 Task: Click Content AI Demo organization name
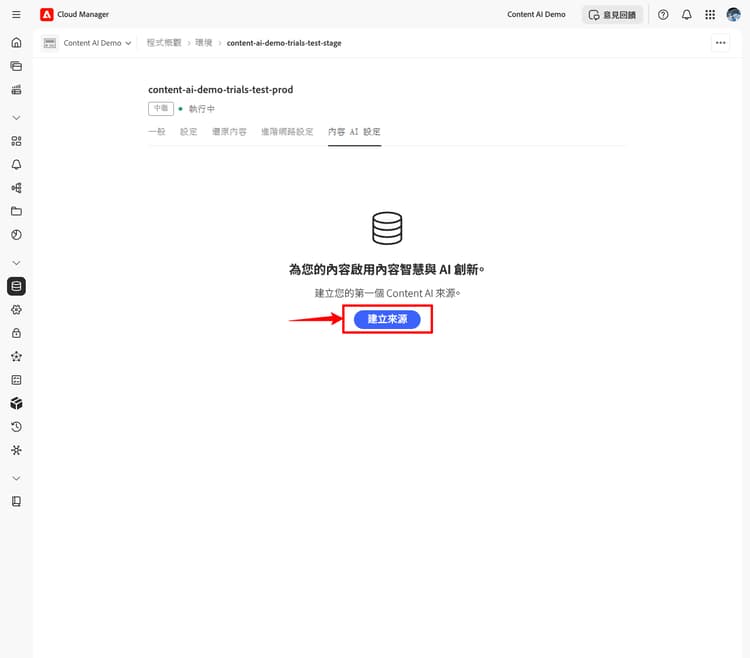point(536,14)
